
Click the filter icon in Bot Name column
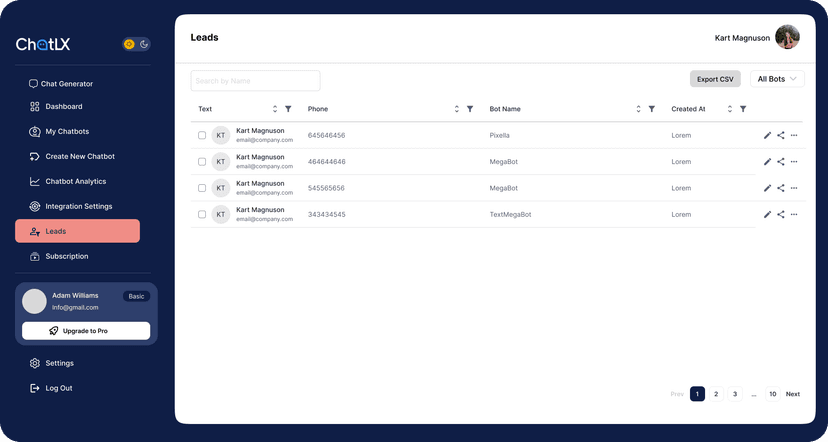tap(651, 109)
